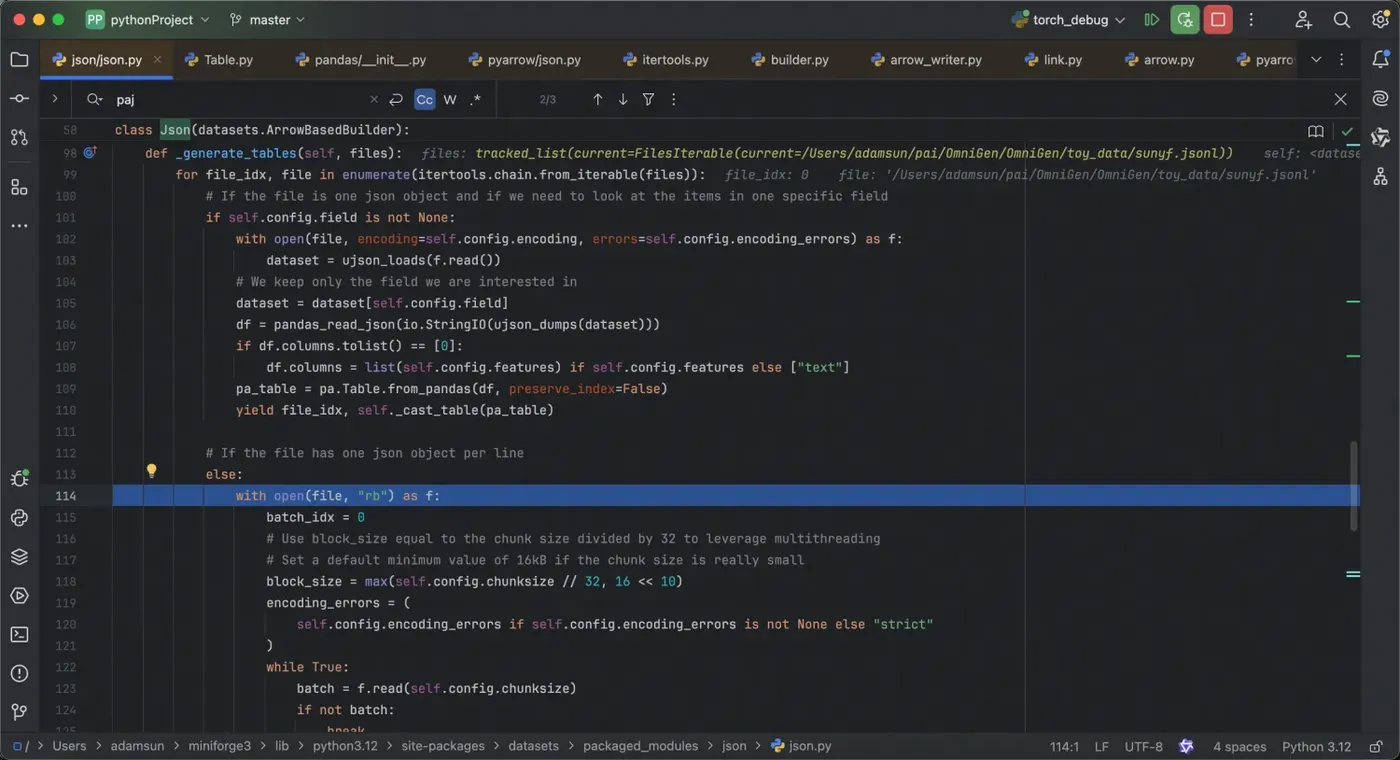Open more run actions next to Stop

pos(1251,20)
